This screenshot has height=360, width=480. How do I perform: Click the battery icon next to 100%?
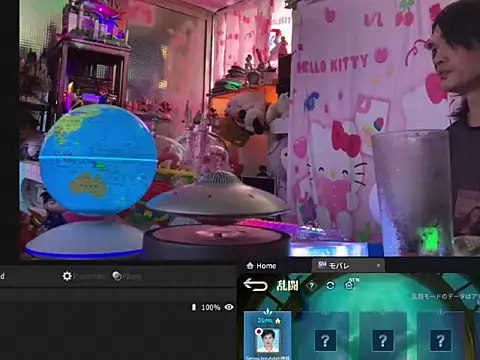pyautogui.click(x=194, y=307)
